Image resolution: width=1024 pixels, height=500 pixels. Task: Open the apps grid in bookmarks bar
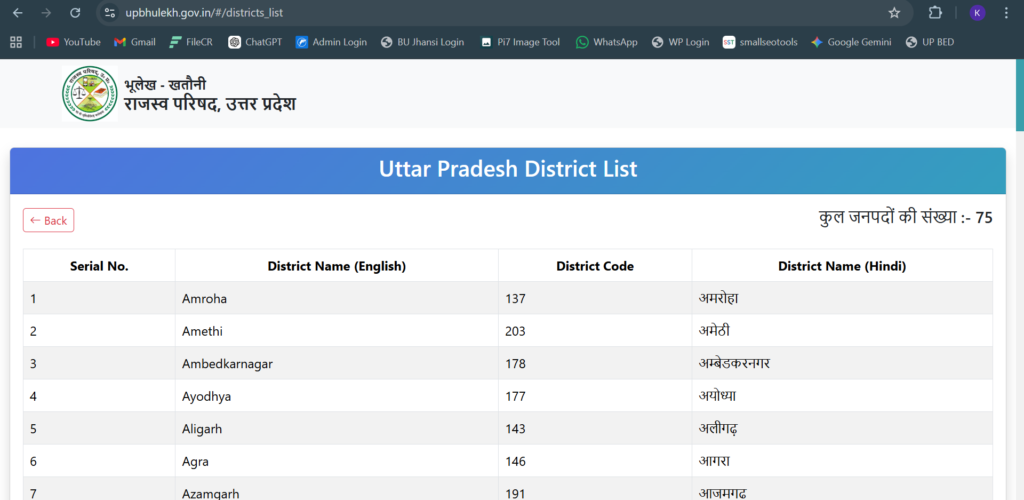click(16, 42)
